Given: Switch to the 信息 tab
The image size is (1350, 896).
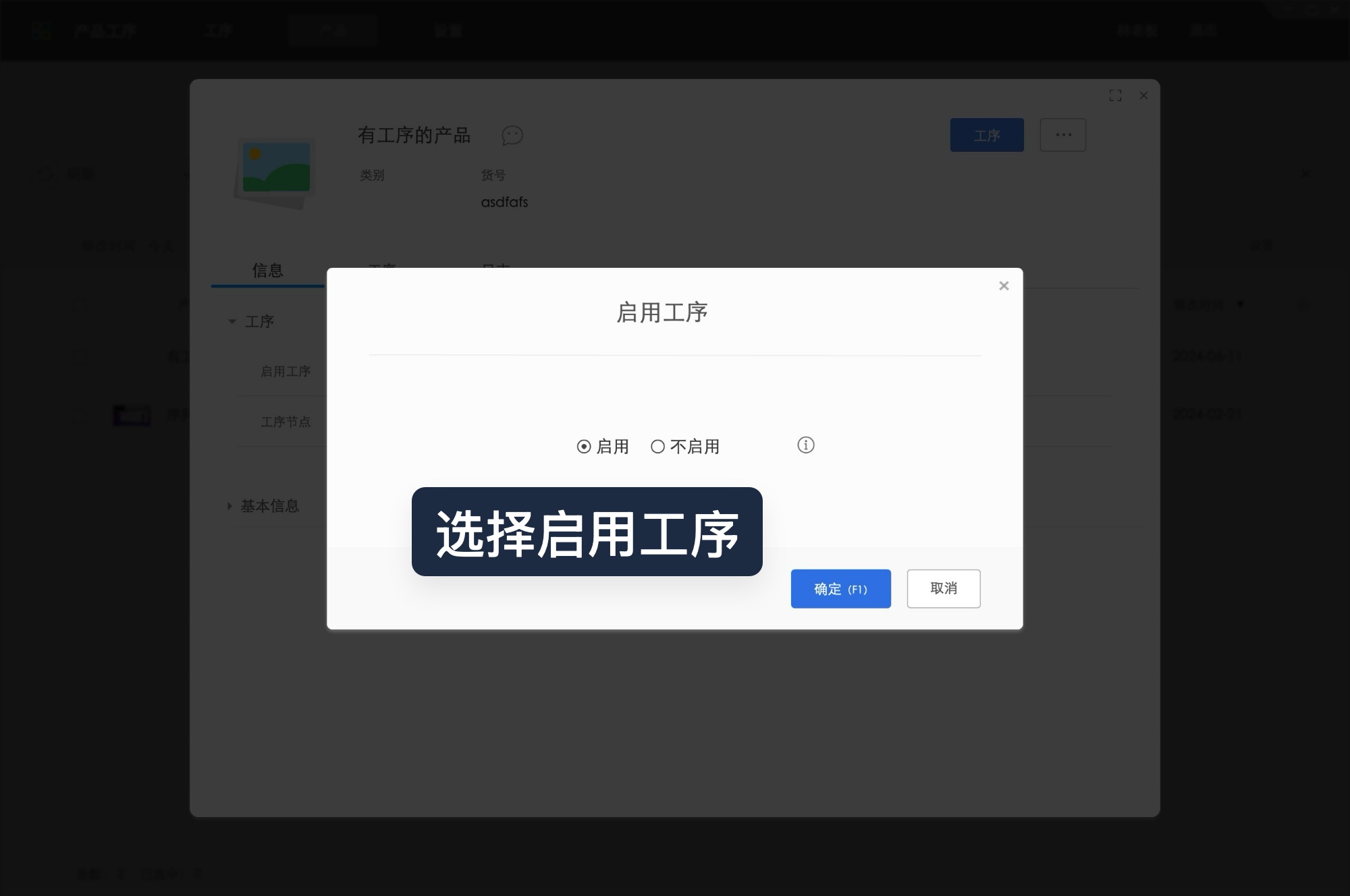Looking at the screenshot, I should click(x=267, y=271).
